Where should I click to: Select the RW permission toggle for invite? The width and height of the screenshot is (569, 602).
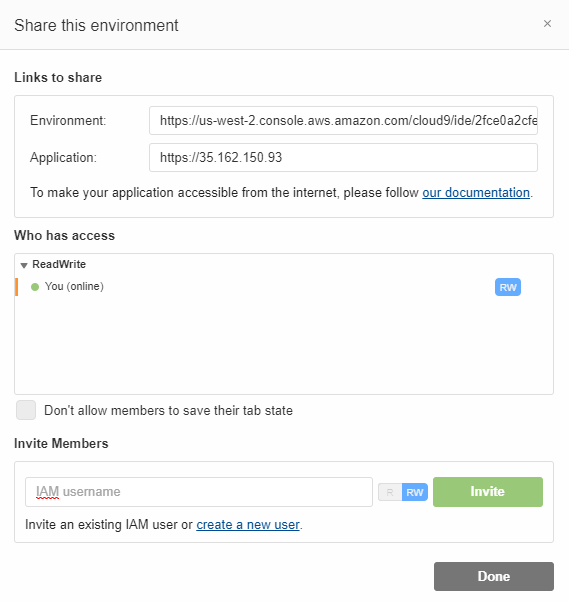coord(415,492)
